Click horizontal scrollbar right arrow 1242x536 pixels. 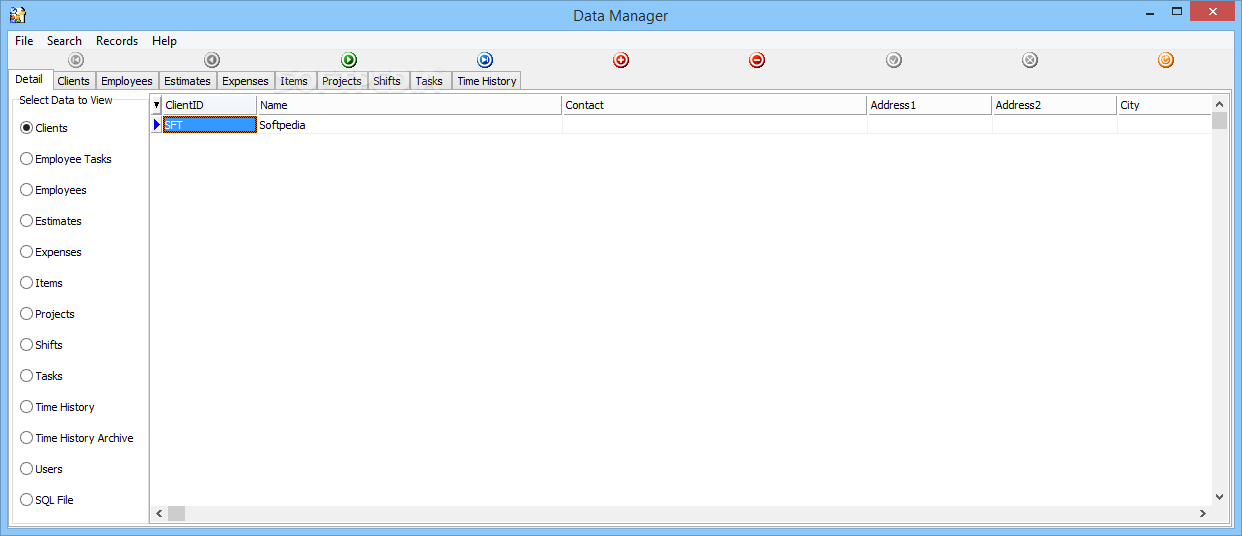coord(1203,513)
